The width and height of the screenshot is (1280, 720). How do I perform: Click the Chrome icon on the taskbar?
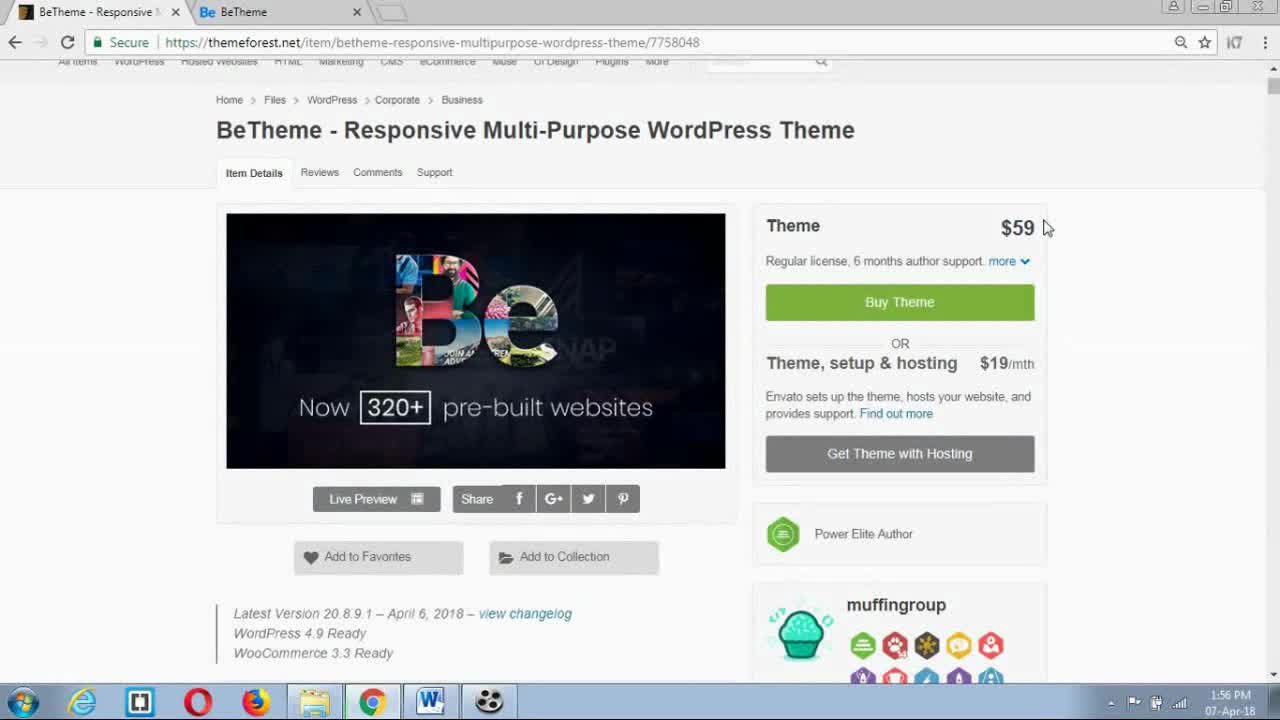pyautogui.click(x=372, y=702)
